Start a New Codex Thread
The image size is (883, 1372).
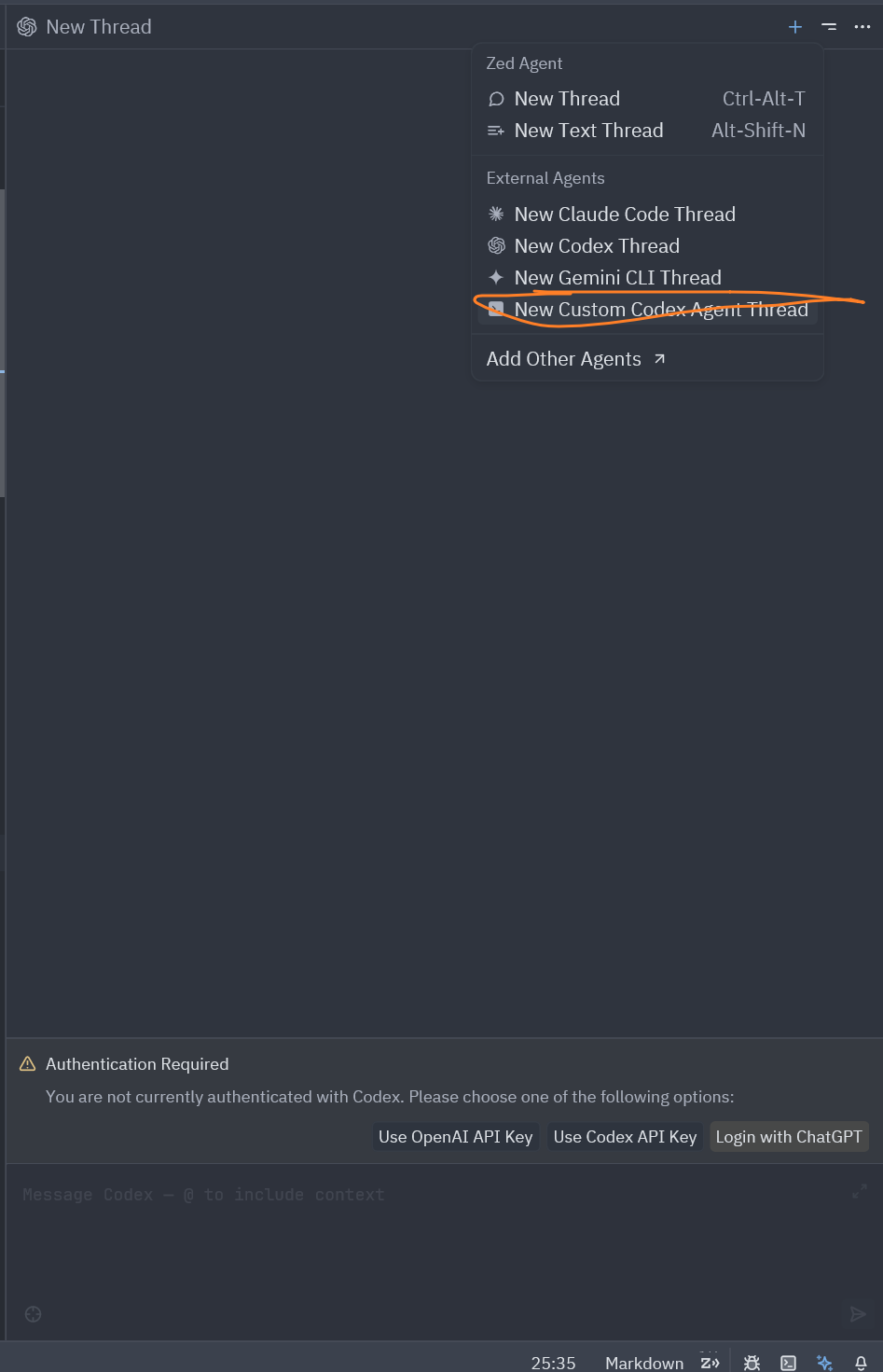coord(597,246)
